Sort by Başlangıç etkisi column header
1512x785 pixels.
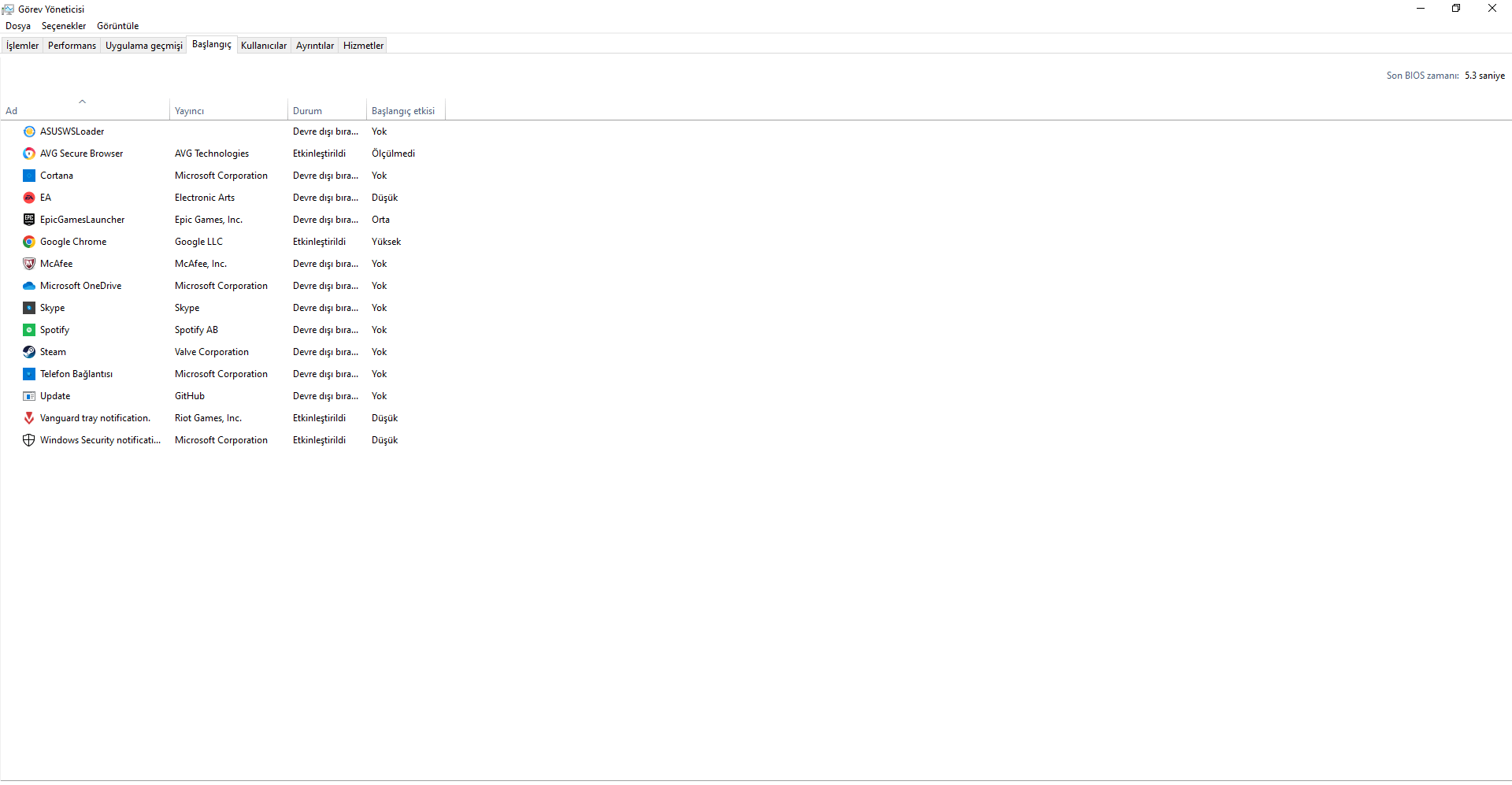coord(406,111)
